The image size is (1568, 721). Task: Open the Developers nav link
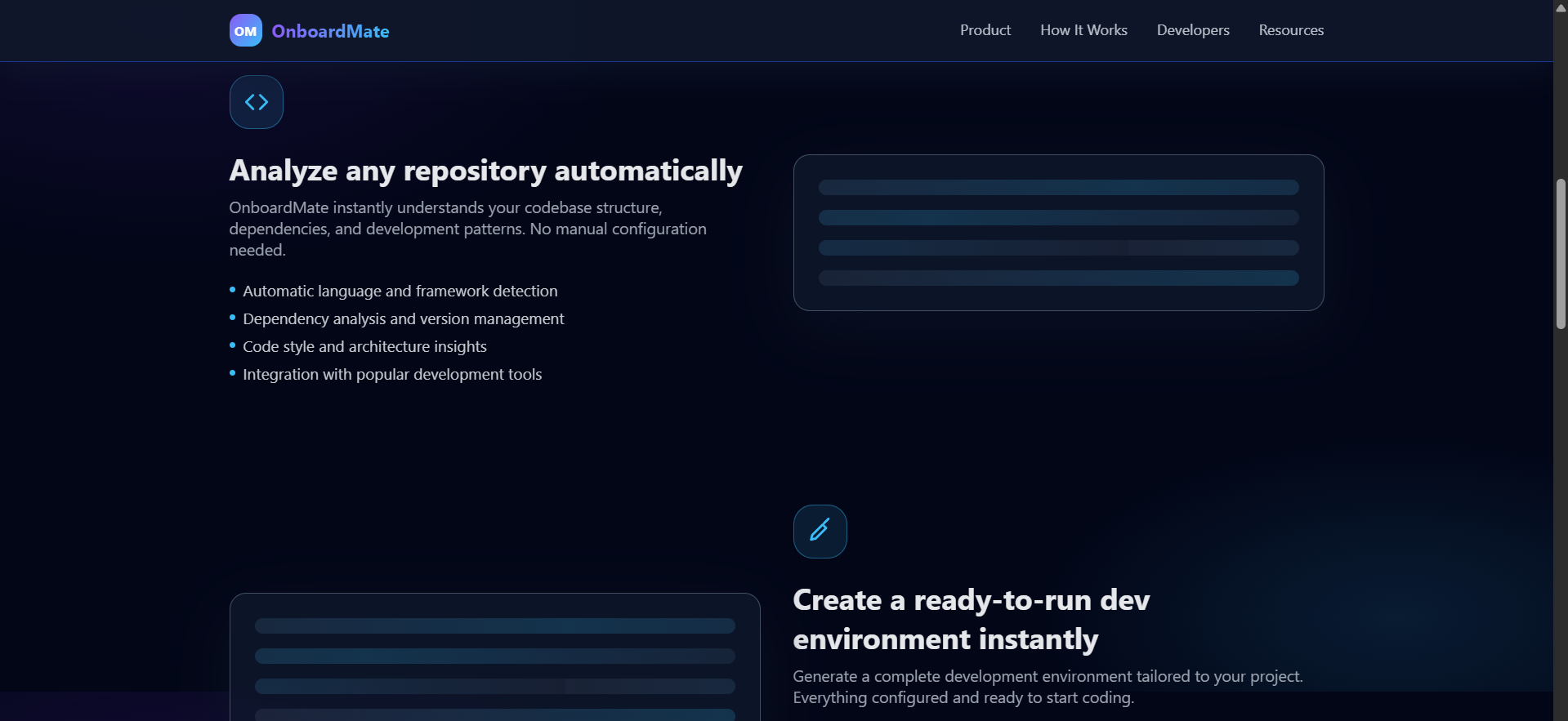[x=1193, y=30]
